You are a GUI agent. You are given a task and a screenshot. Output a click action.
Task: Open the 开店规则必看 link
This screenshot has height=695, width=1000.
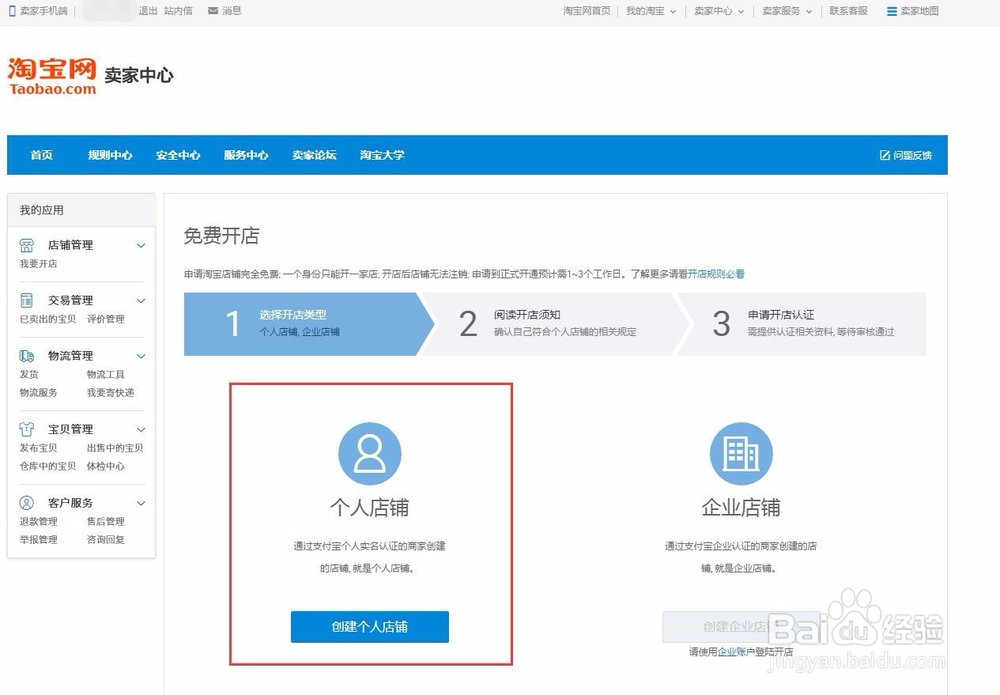pos(716,274)
